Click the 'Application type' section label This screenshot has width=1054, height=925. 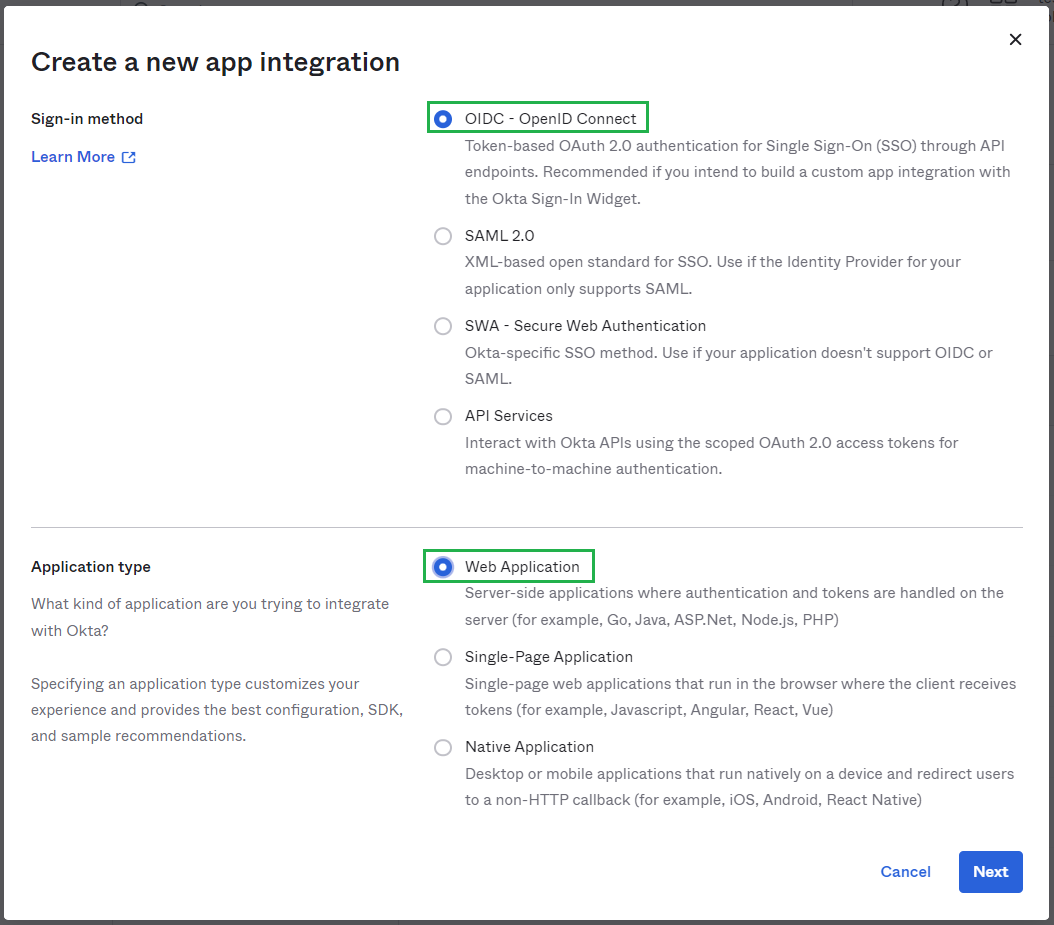(x=91, y=567)
